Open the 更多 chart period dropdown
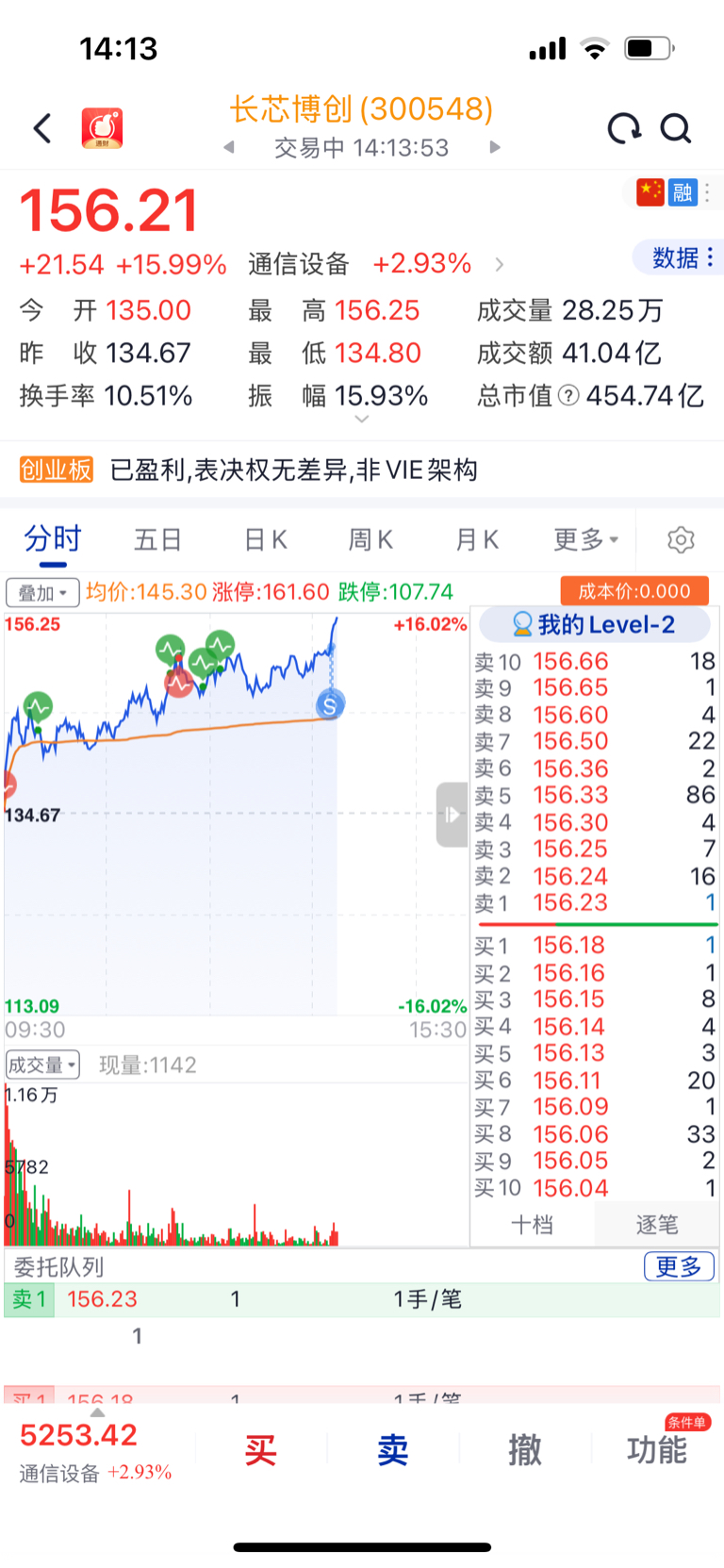Screen dimensions: 724x1568 585,539
